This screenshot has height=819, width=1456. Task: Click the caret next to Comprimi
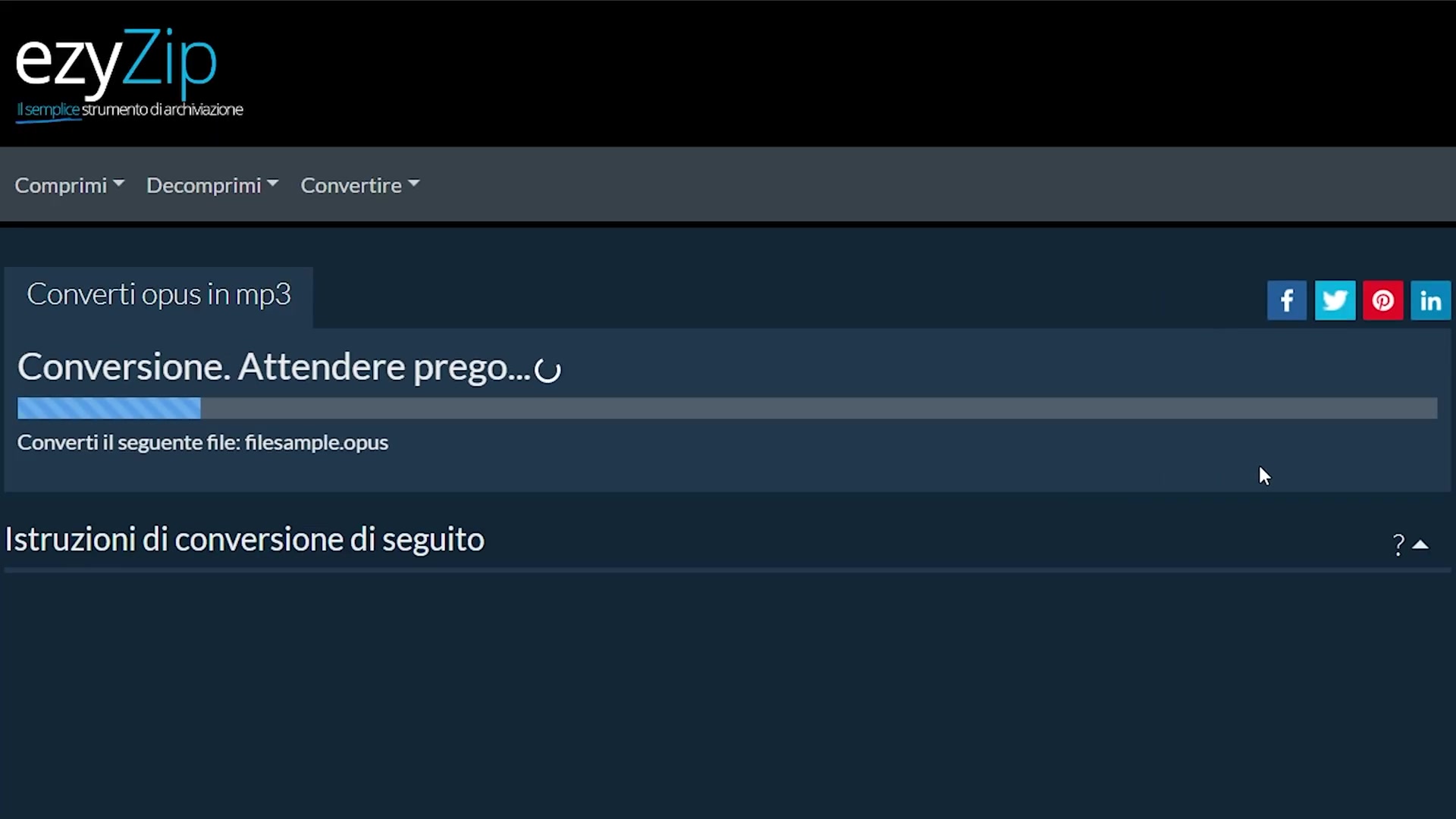point(118,184)
